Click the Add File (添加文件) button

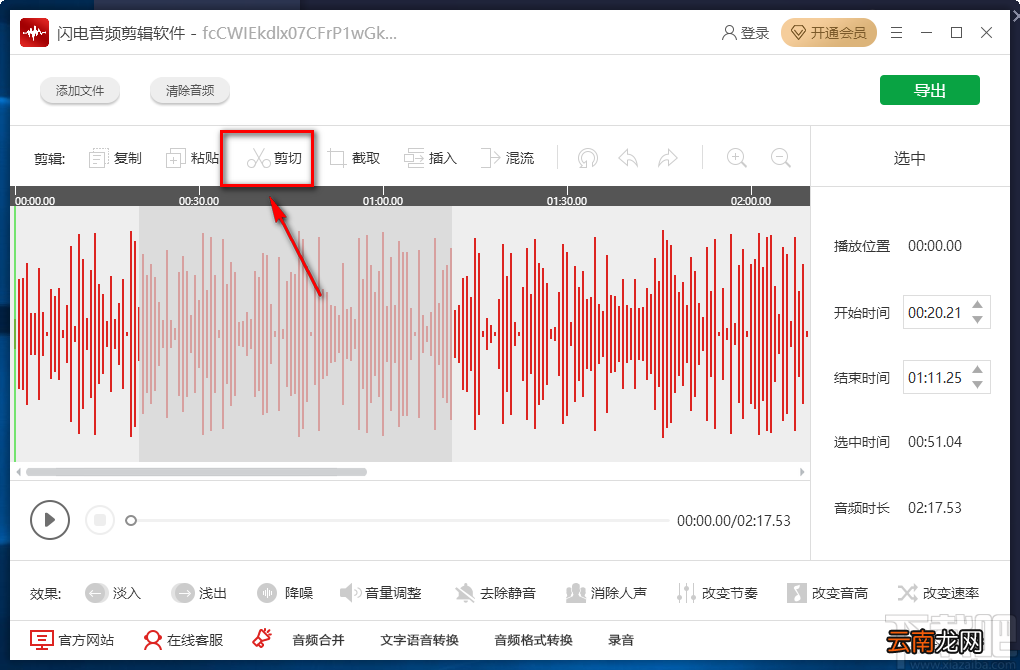click(x=79, y=90)
